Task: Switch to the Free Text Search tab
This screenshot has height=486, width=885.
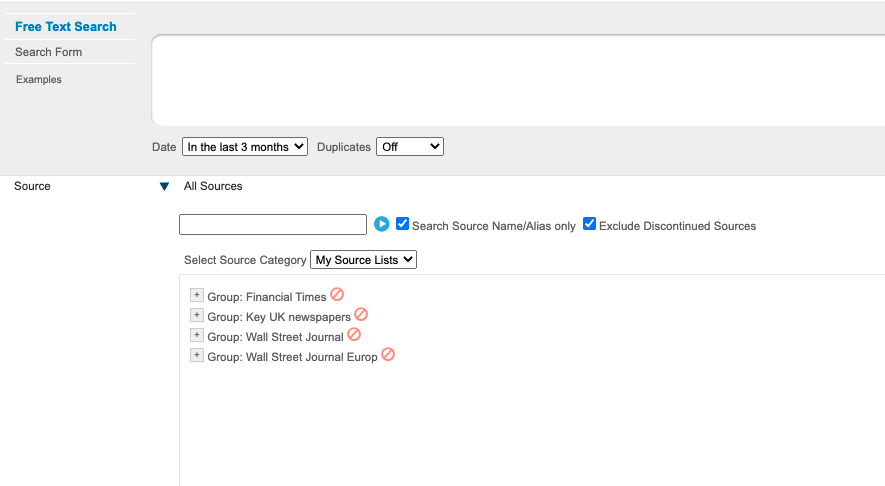Action: [x=66, y=27]
